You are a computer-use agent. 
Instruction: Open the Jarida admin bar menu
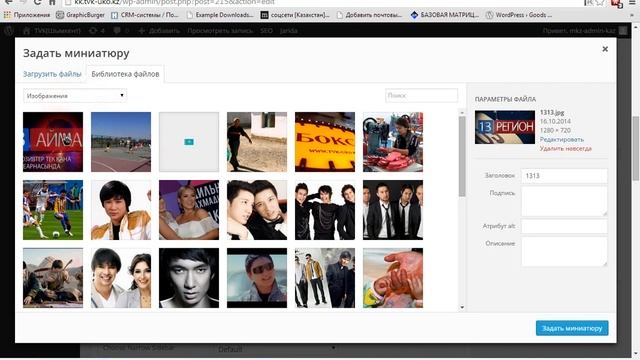(289, 31)
